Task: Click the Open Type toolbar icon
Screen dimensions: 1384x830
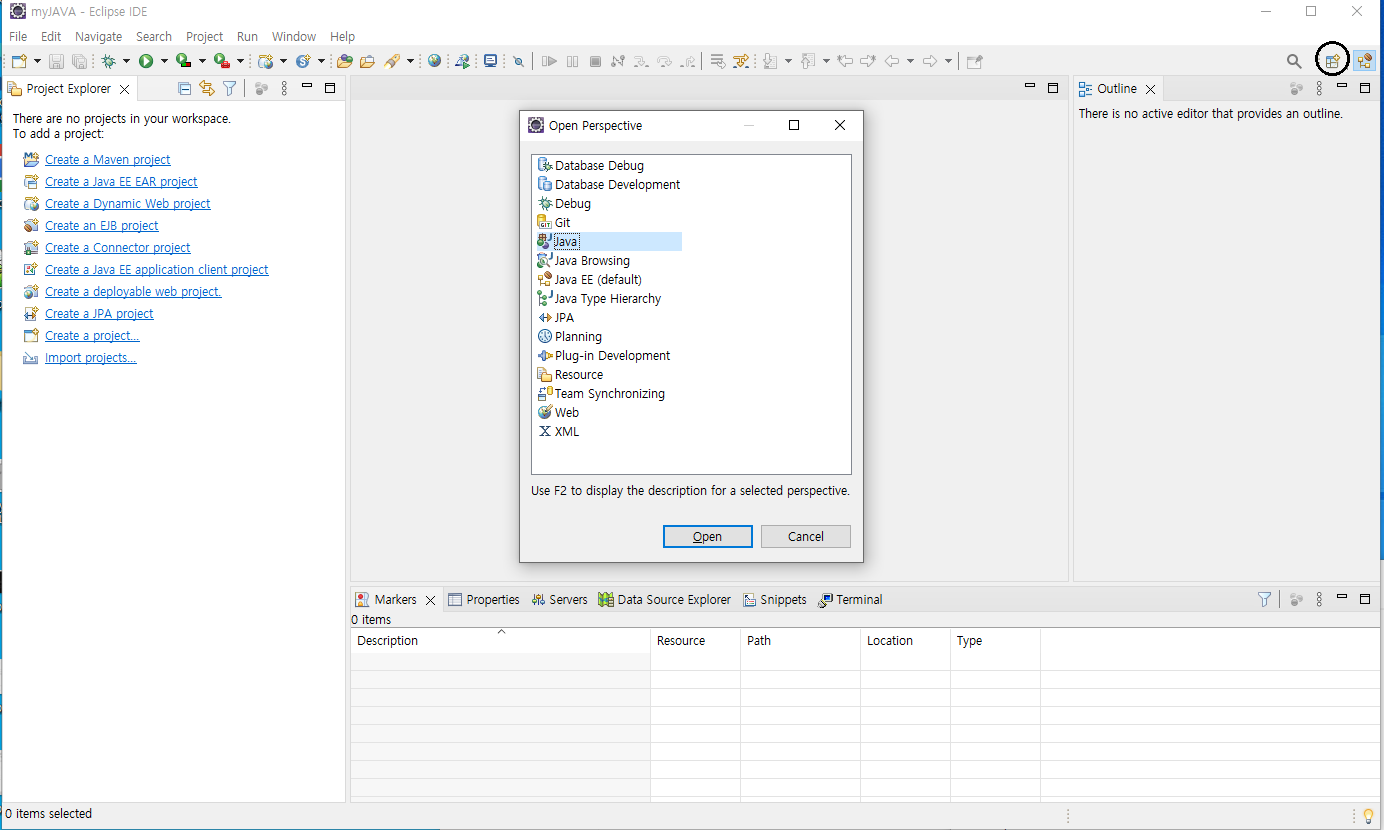Action: pyautogui.click(x=345, y=61)
